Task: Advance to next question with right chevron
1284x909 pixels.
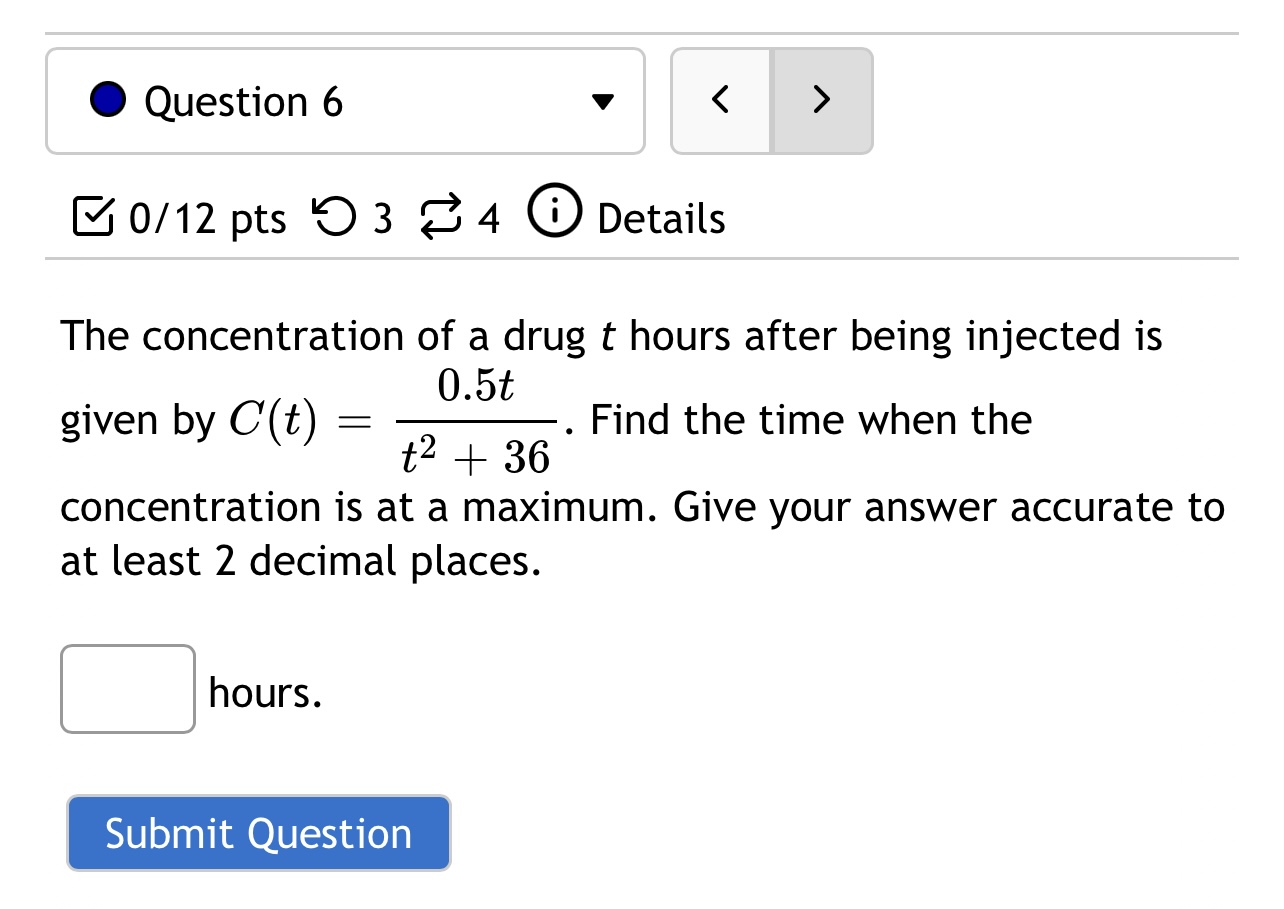Action: [x=820, y=100]
